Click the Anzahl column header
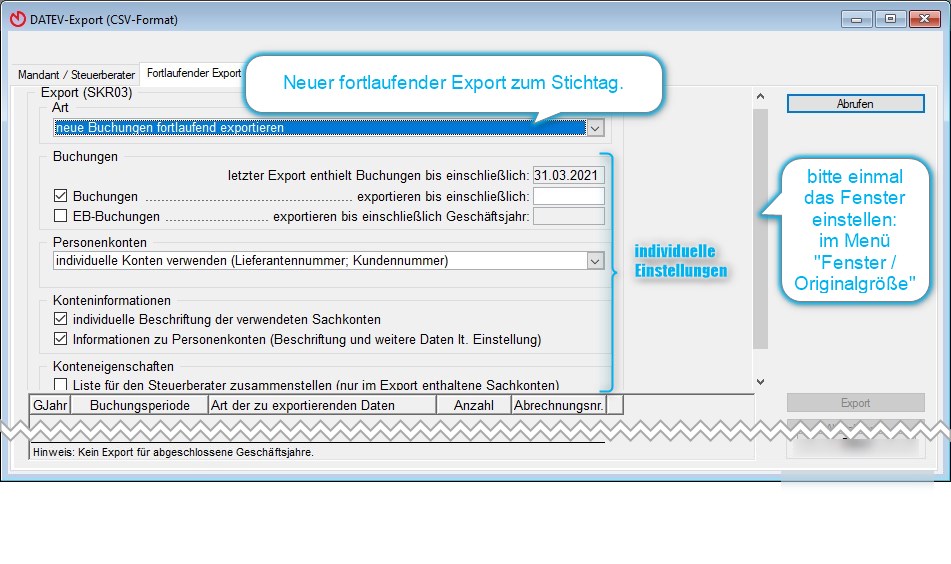This screenshot has height=564, width=951. tap(474, 405)
